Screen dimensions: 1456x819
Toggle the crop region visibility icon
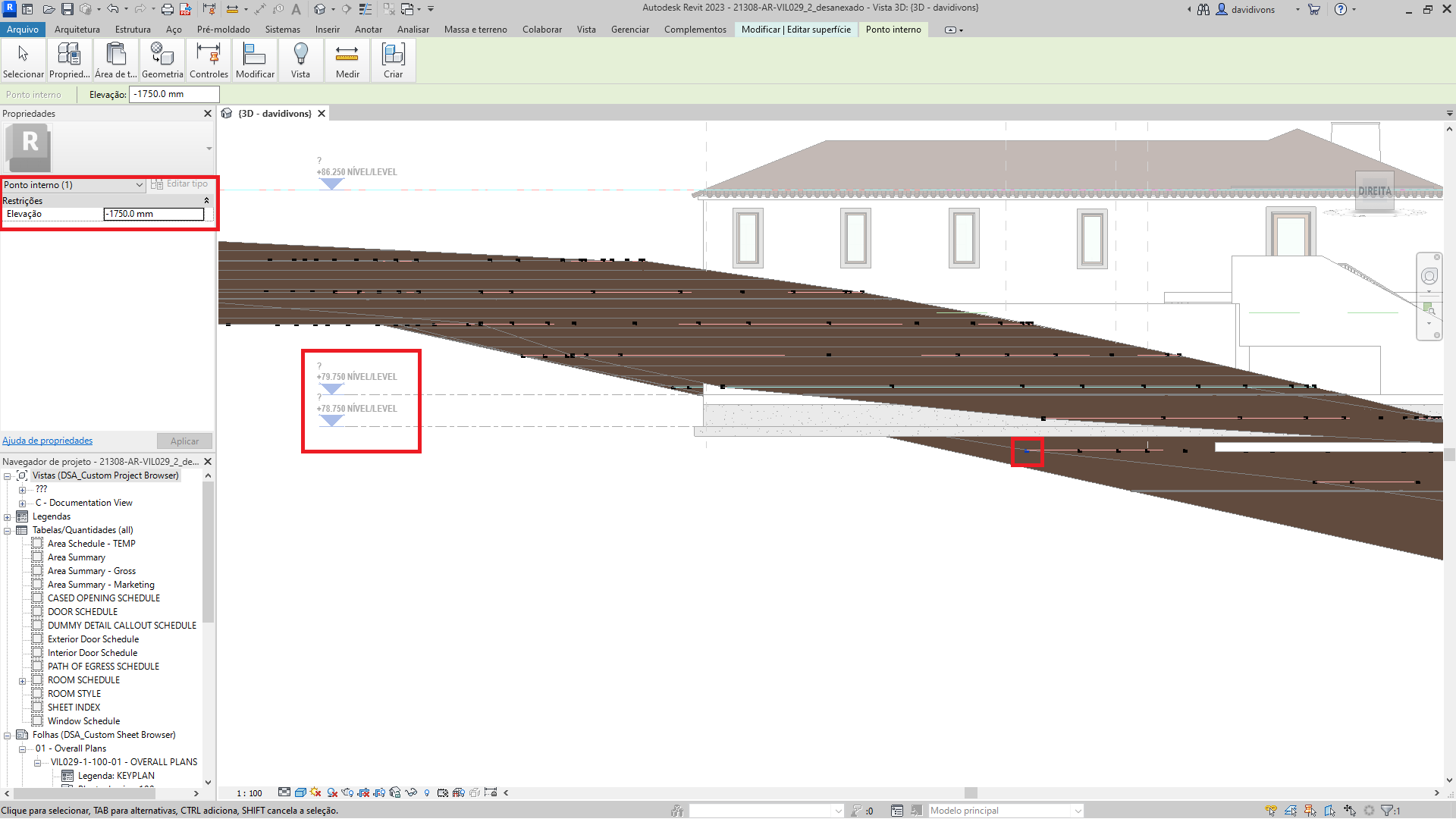(x=378, y=792)
